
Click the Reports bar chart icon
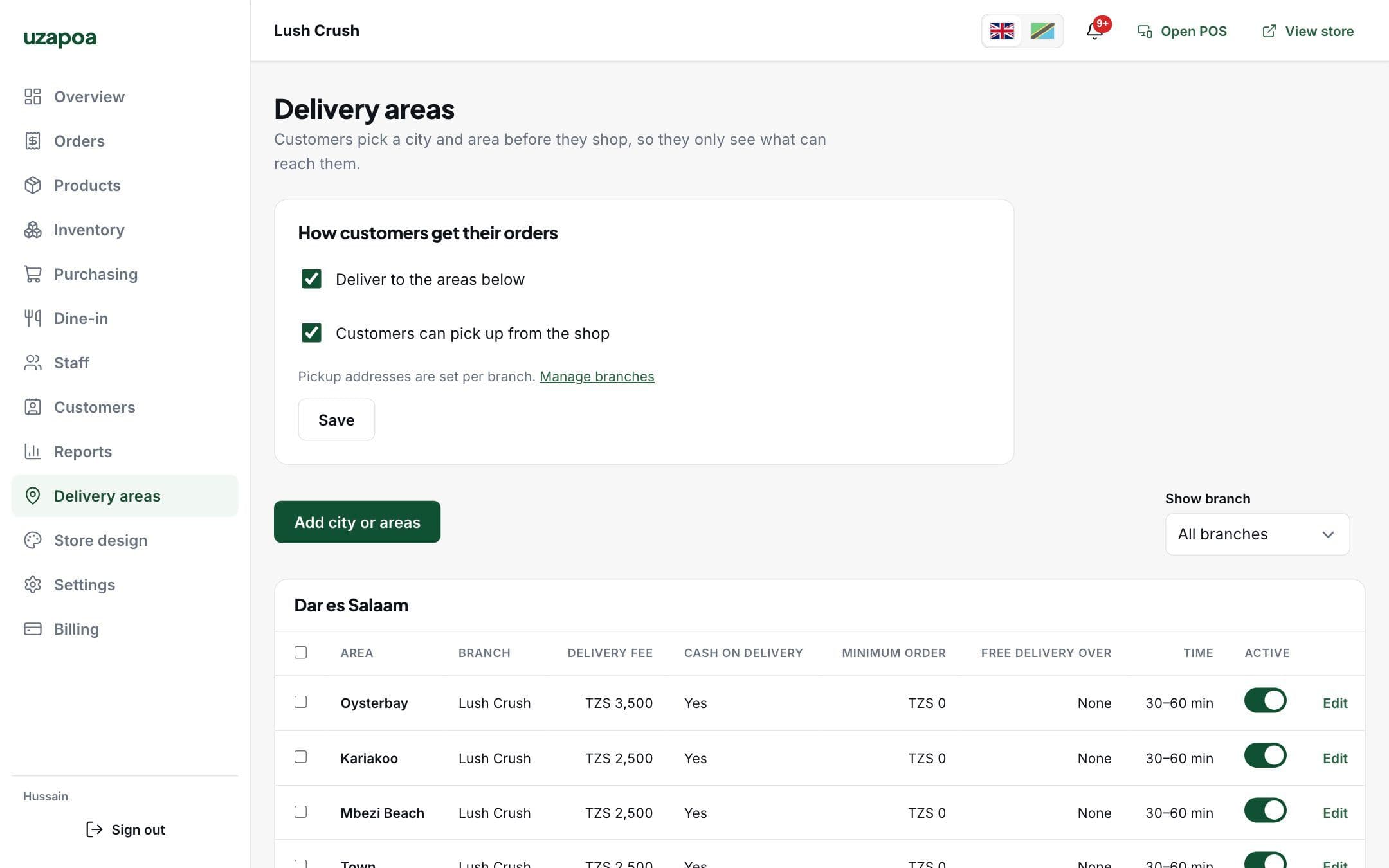pyautogui.click(x=33, y=451)
